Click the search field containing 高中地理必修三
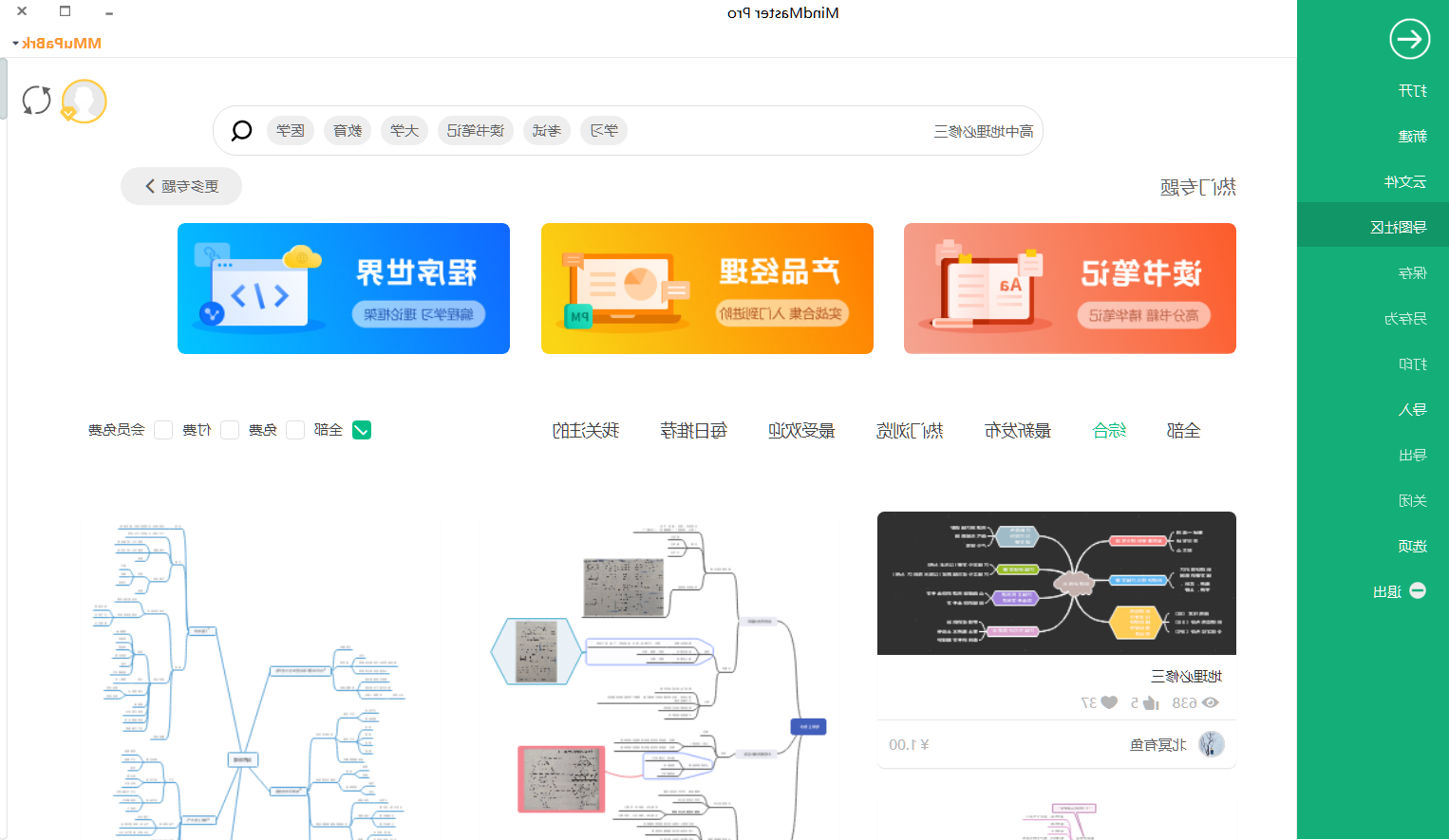This screenshot has height=840, width=1449. [628, 130]
